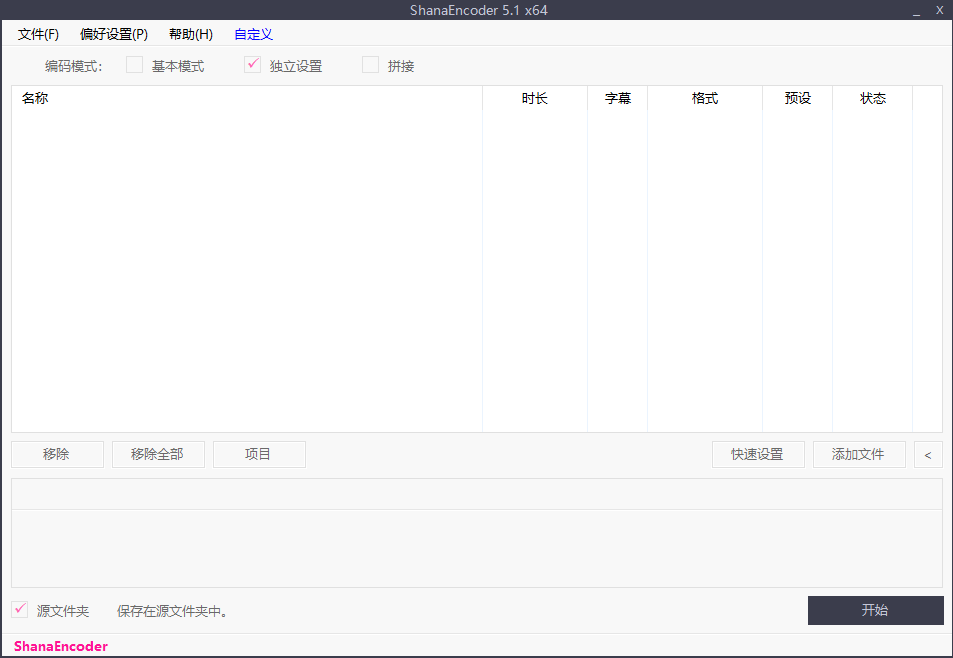The width and height of the screenshot is (953, 658).
Task: Uncheck the 独立设置 option
Action: (x=252, y=65)
